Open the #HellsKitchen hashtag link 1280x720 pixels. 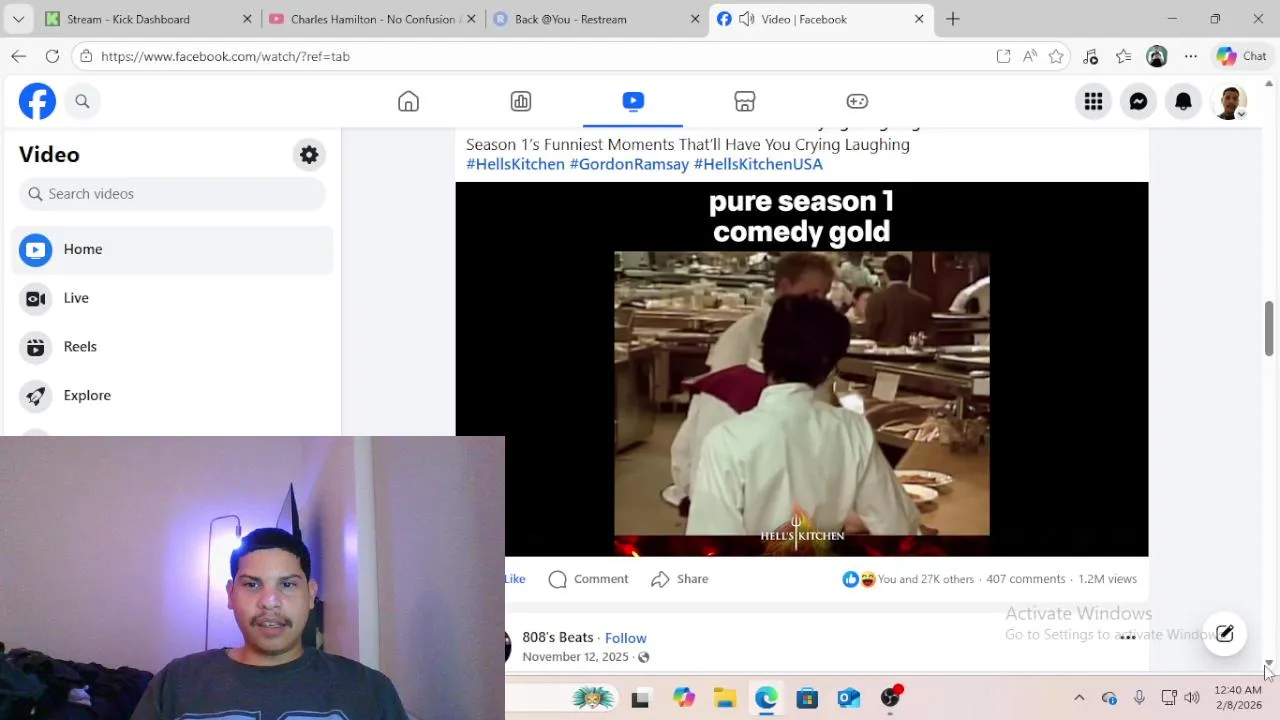pyautogui.click(x=515, y=164)
